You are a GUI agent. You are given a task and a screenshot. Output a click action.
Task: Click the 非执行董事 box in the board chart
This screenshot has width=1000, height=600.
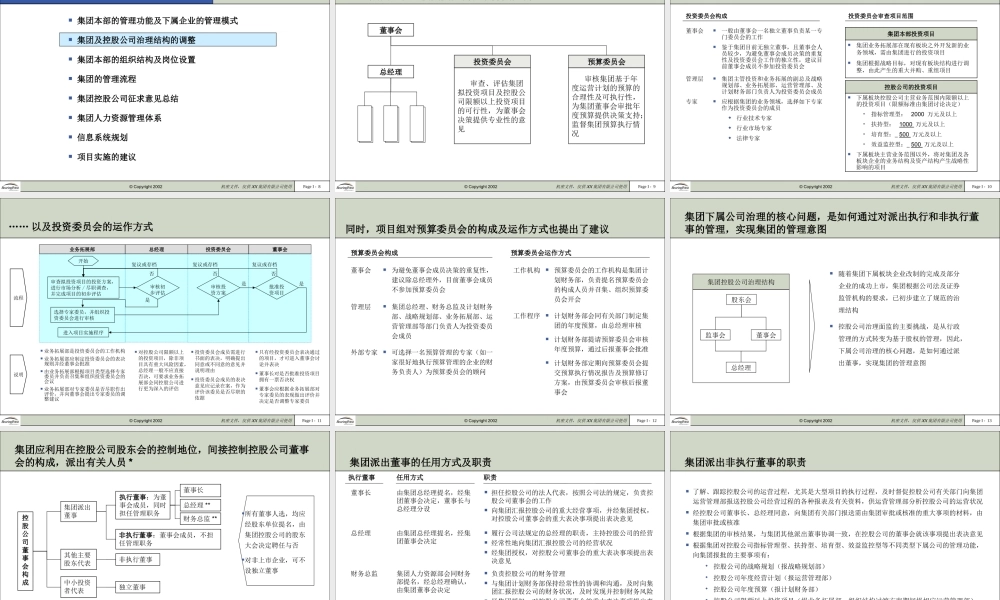click(169, 539)
